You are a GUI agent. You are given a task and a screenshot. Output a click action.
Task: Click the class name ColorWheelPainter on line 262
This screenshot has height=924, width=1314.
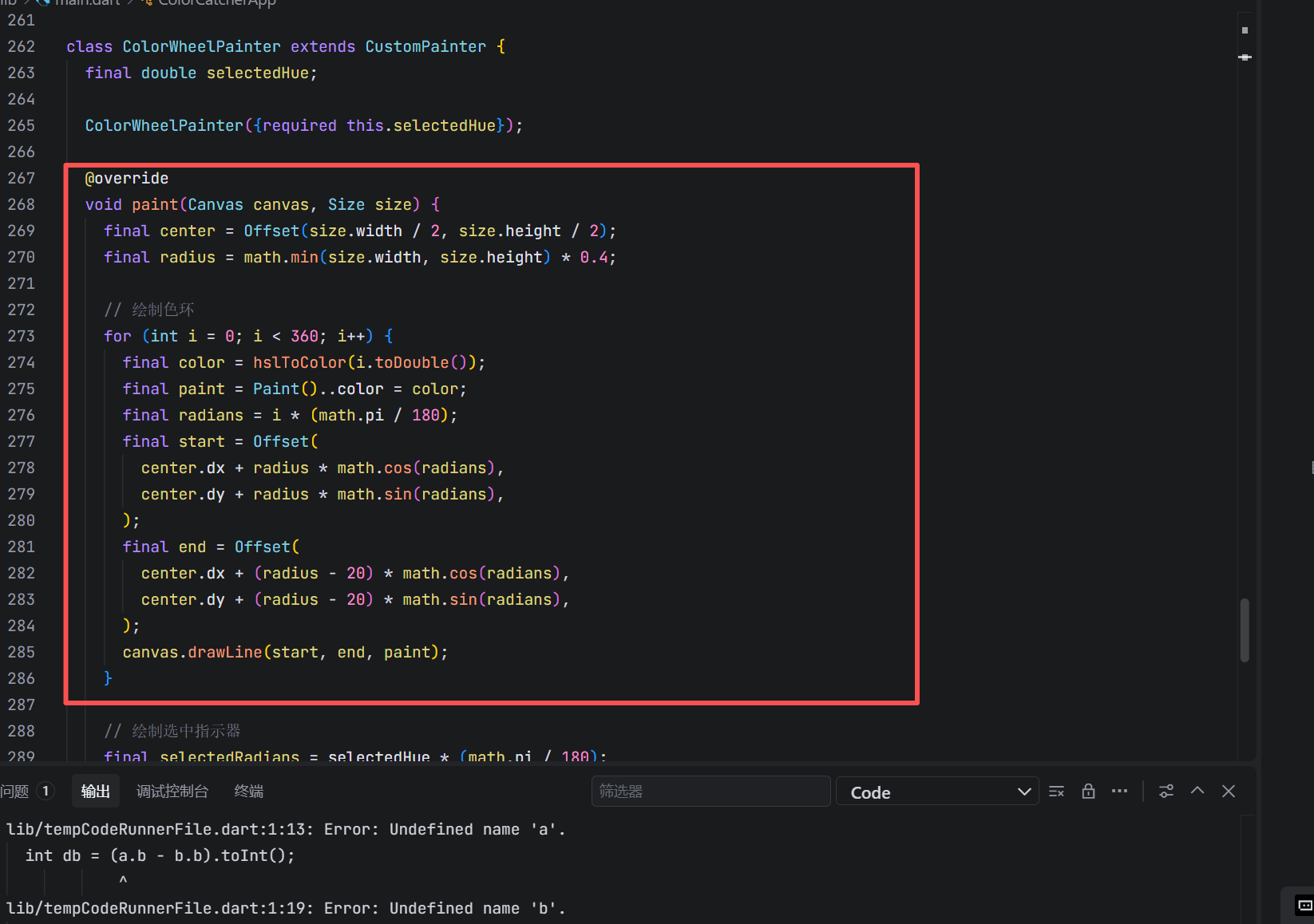click(201, 46)
